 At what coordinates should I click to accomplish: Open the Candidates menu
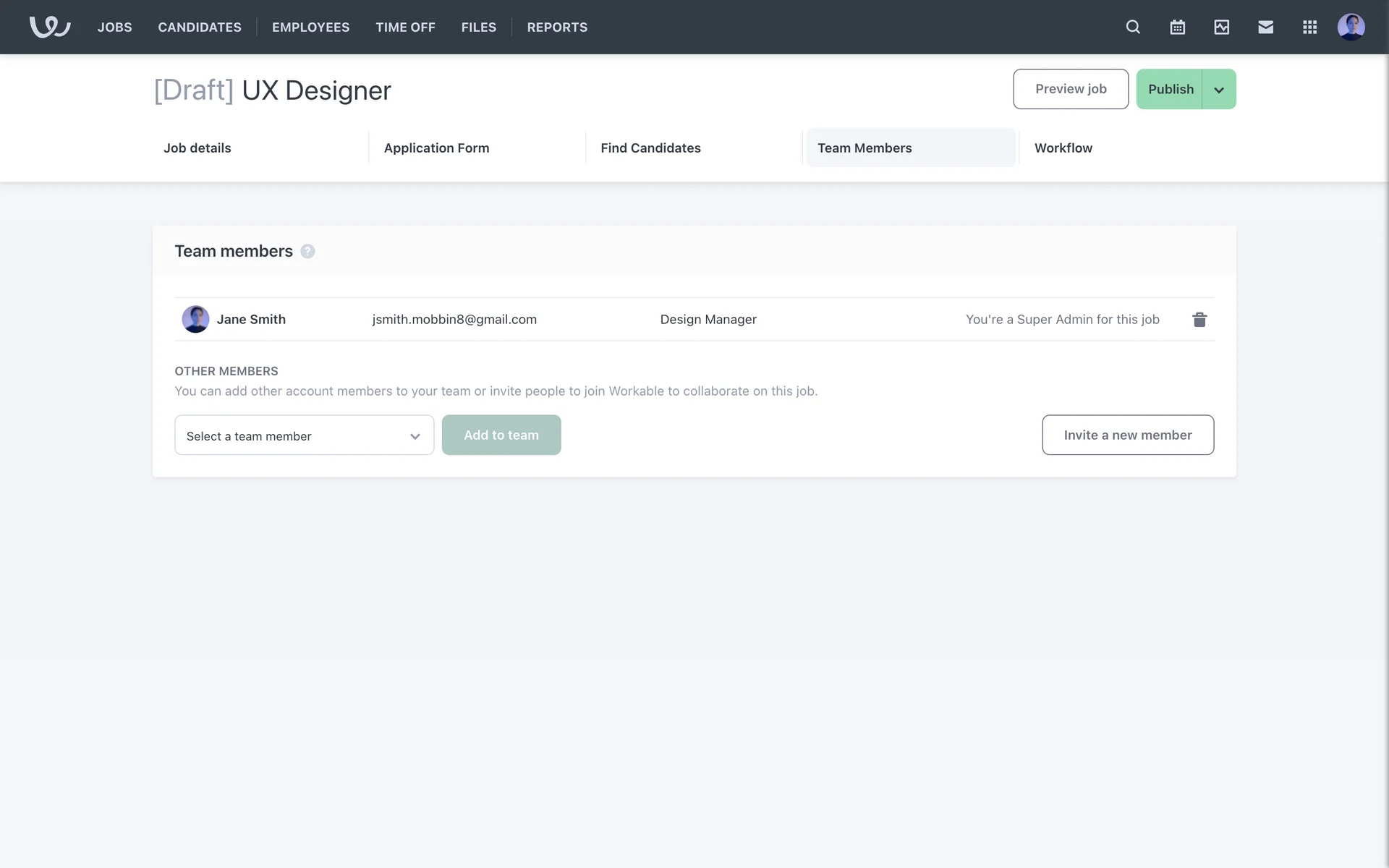pyautogui.click(x=200, y=27)
